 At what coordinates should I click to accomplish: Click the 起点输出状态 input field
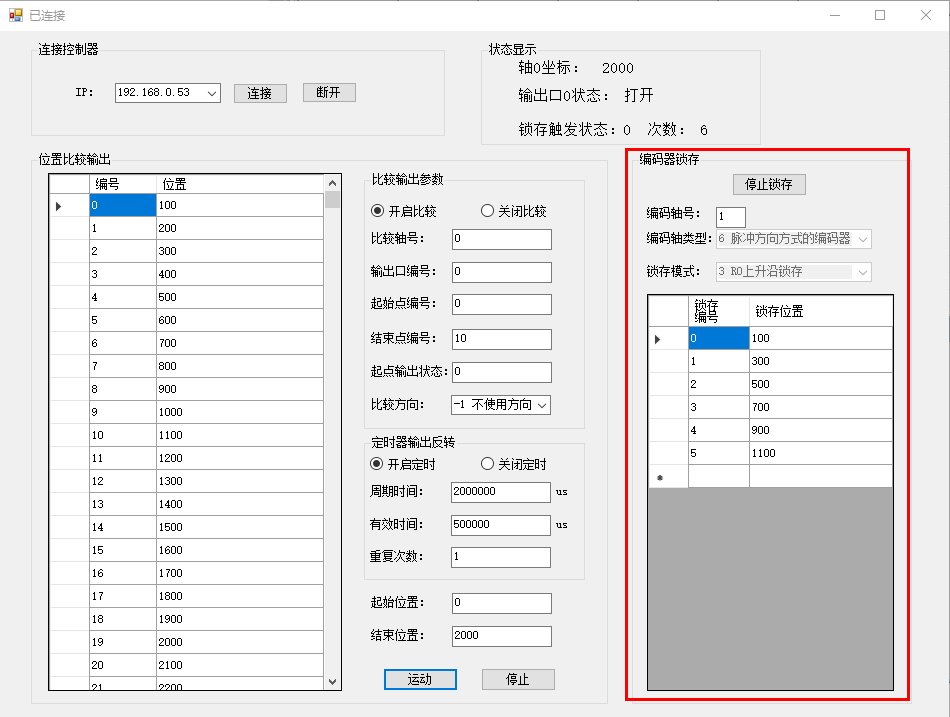(502, 372)
